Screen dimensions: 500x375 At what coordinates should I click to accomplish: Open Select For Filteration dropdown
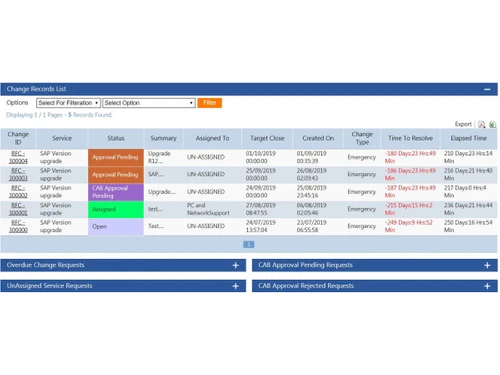click(x=68, y=103)
